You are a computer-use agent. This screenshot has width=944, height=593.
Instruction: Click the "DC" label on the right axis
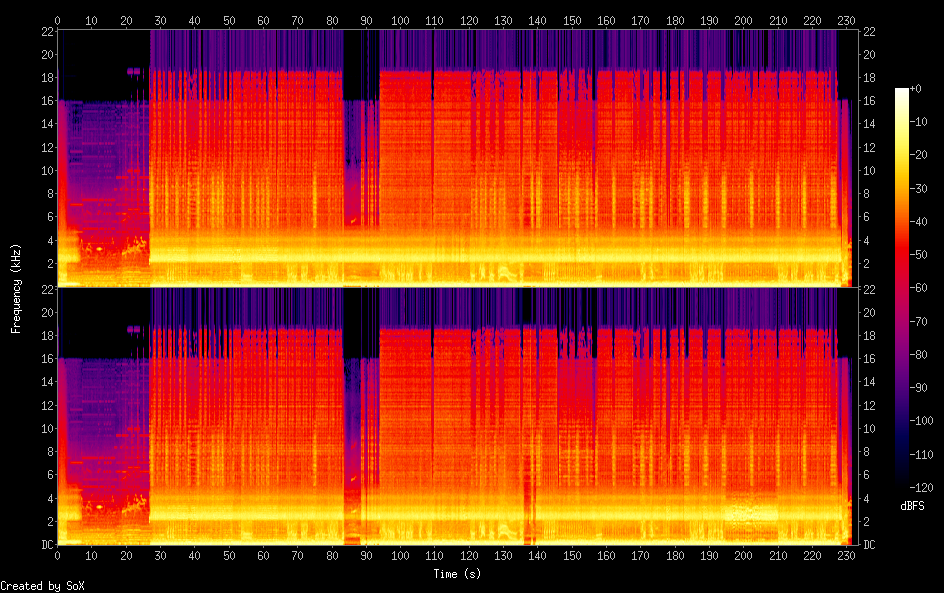(869, 545)
